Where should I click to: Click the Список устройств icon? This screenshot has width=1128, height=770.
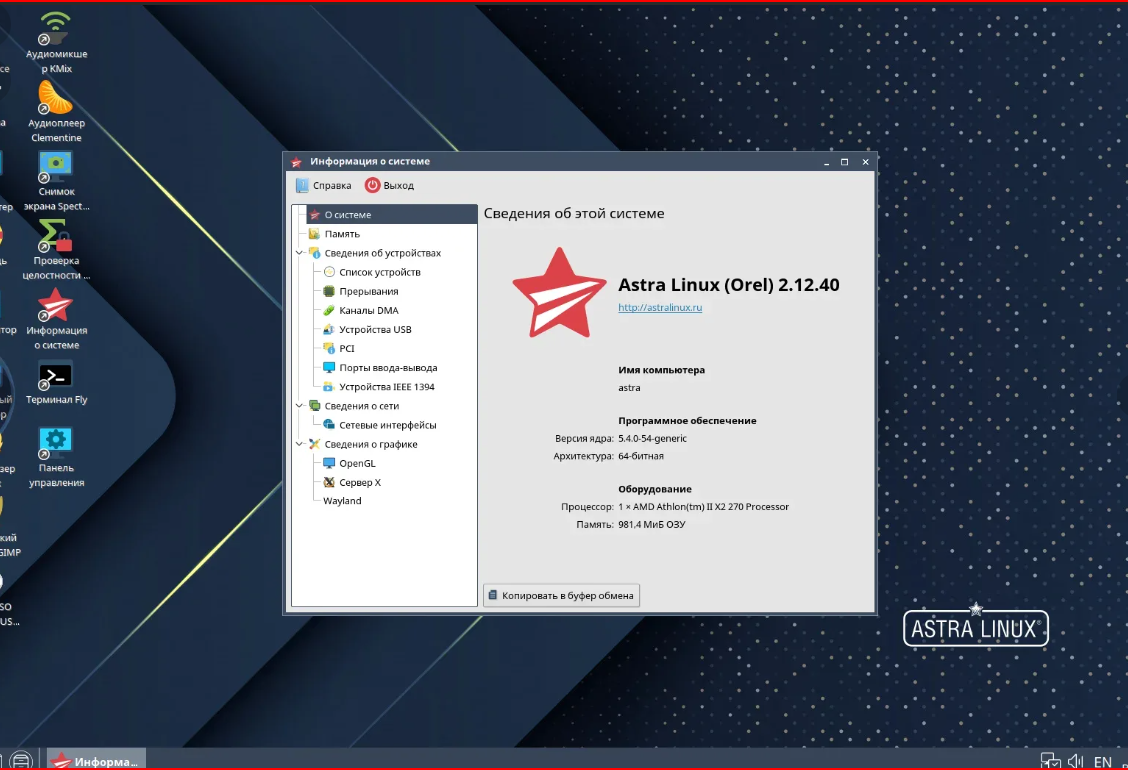(329, 272)
